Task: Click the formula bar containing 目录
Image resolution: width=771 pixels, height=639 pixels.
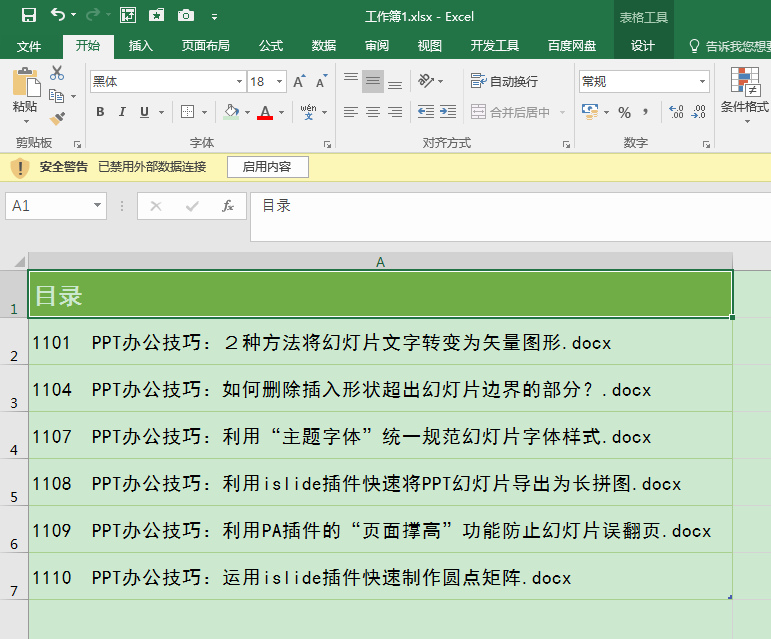Action: [510, 217]
